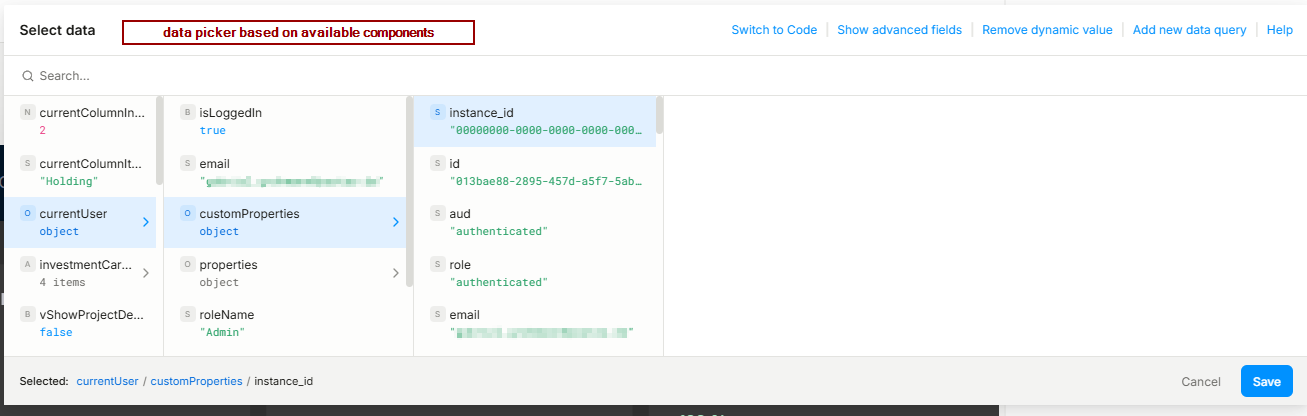The image size is (1307, 416).
Task: Click the string type icon beside roleName
Action: (x=187, y=314)
